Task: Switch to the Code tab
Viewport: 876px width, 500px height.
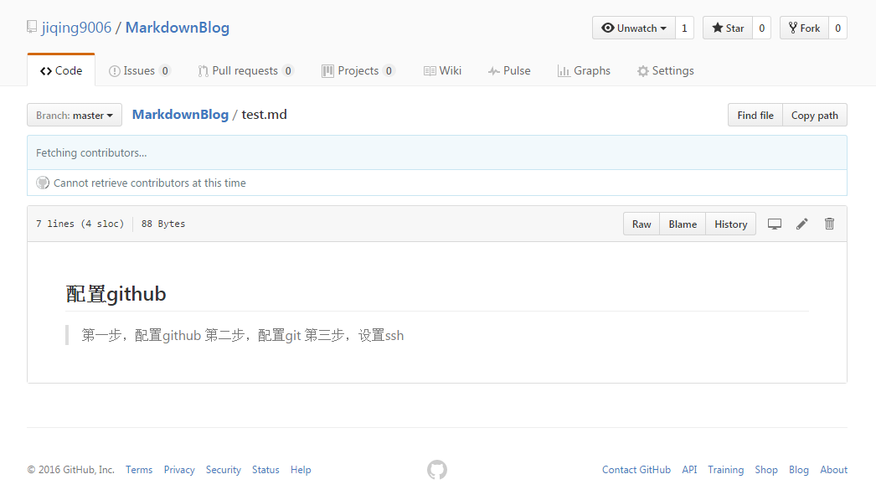Action: click(61, 71)
